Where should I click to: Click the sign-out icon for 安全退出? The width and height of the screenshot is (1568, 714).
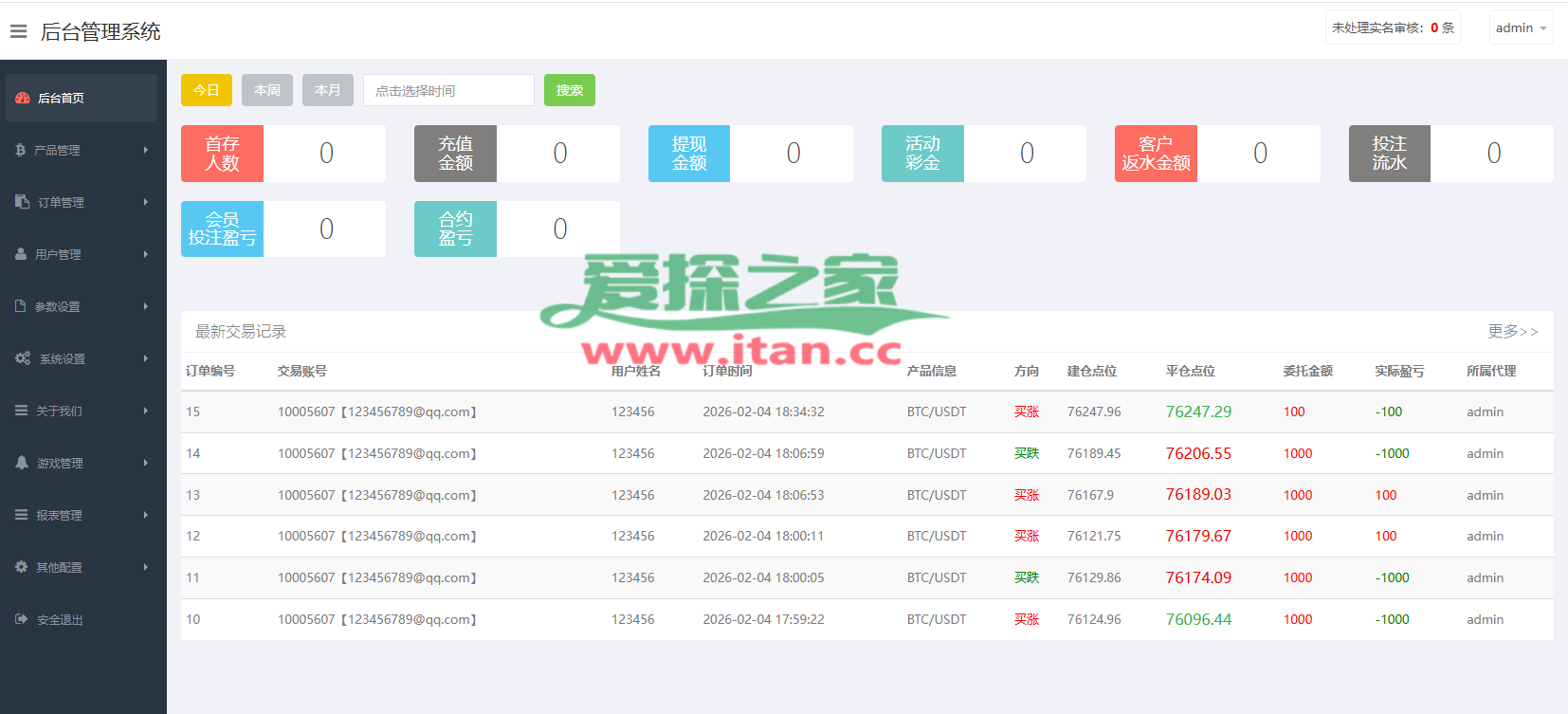coord(22,619)
